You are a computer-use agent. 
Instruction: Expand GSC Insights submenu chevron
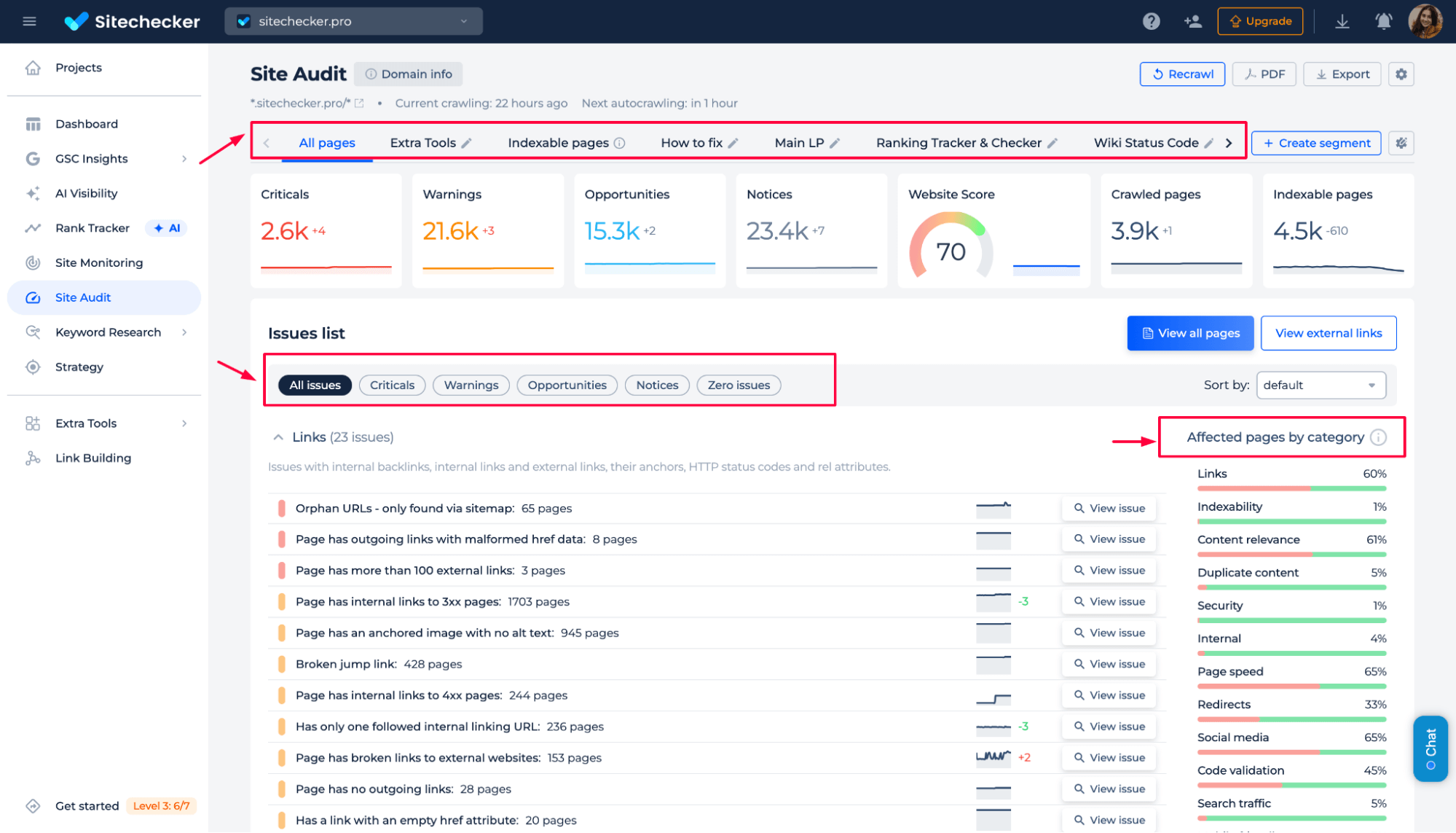point(184,159)
